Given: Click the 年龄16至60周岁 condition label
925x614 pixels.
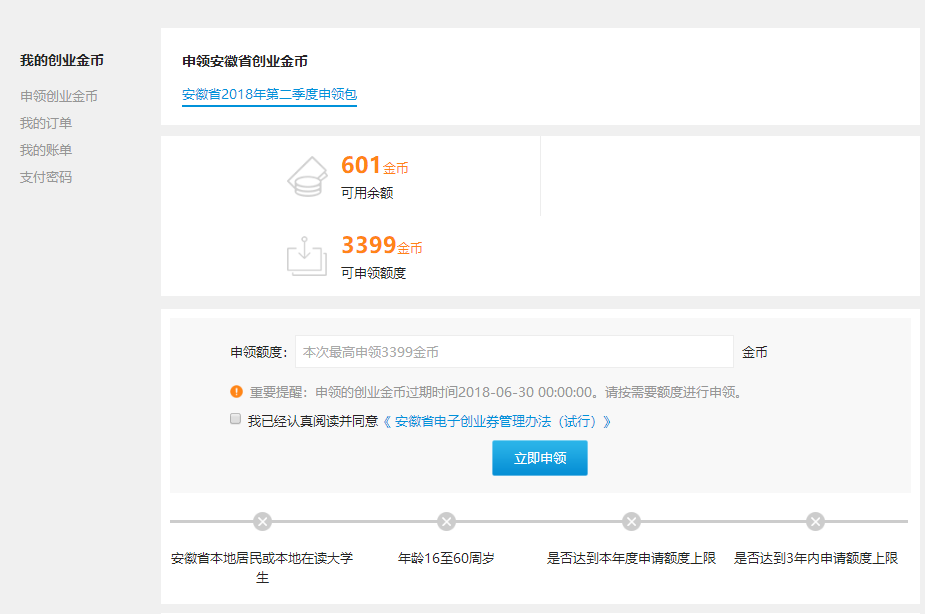Looking at the screenshot, I should tap(446, 558).
